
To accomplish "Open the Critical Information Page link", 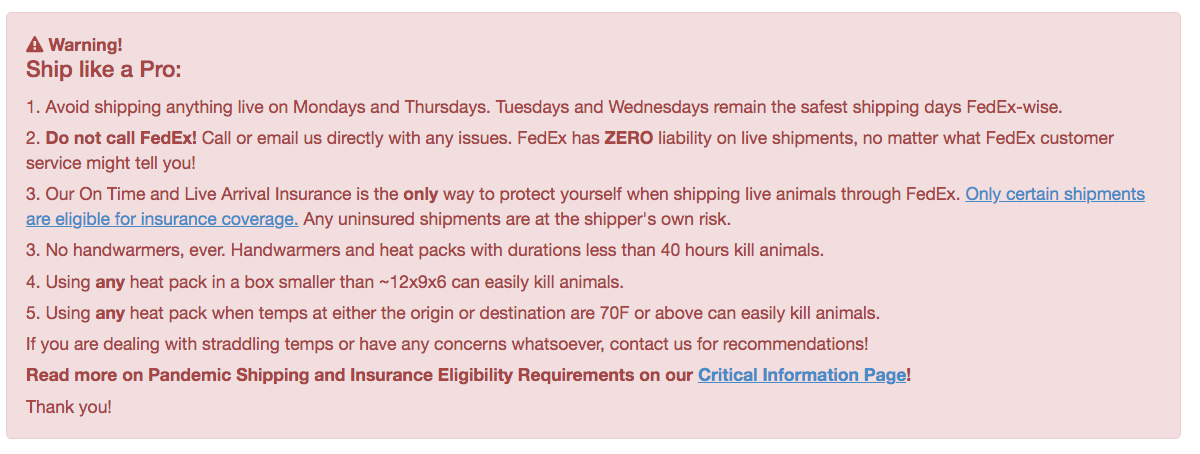I will coord(802,375).
